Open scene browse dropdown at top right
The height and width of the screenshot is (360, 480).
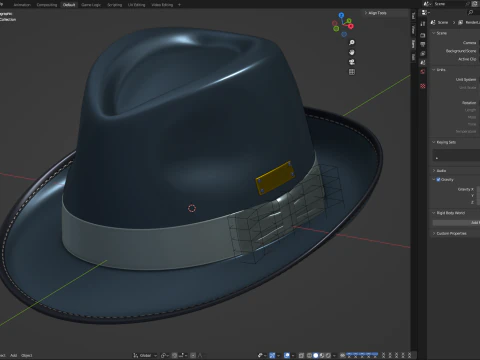tap(427, 4)
